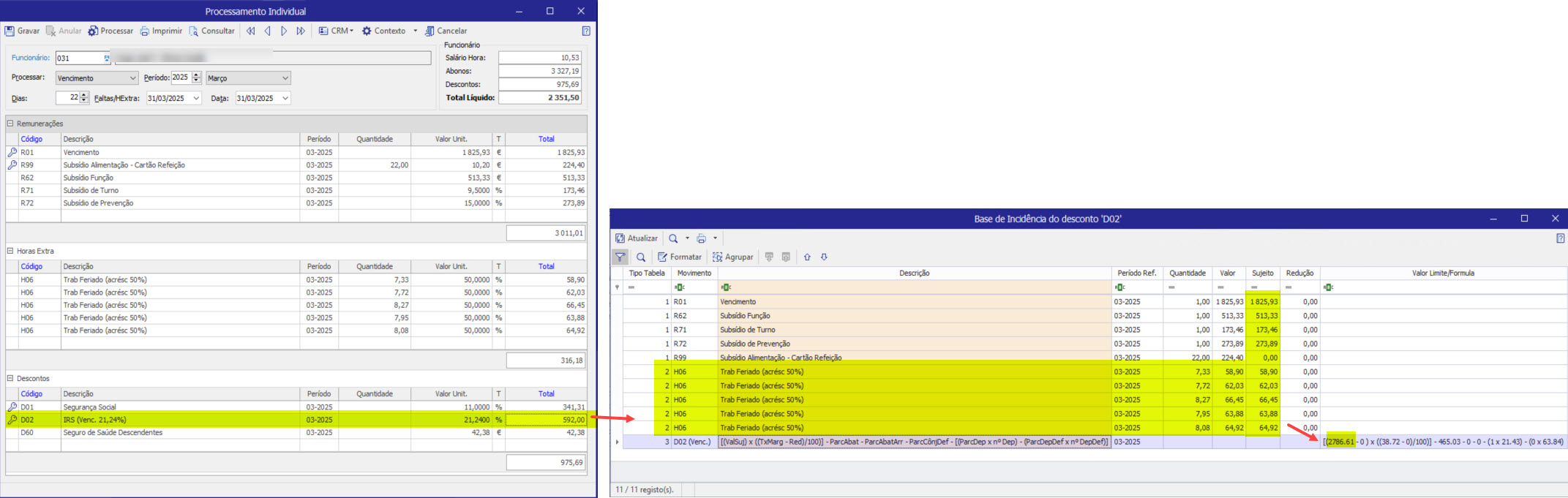Go to the next record arrow
The image size is (1568, 498).
click(284, 31)
